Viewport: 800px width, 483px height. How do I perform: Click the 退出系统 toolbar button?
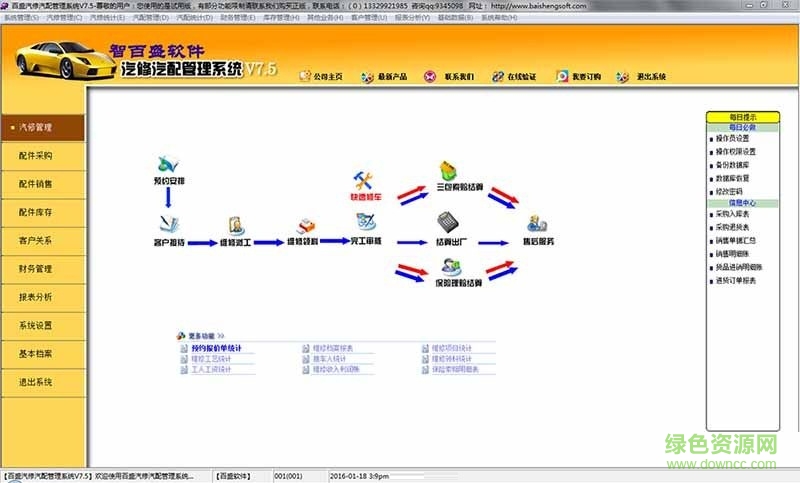(x=643, y=76)
